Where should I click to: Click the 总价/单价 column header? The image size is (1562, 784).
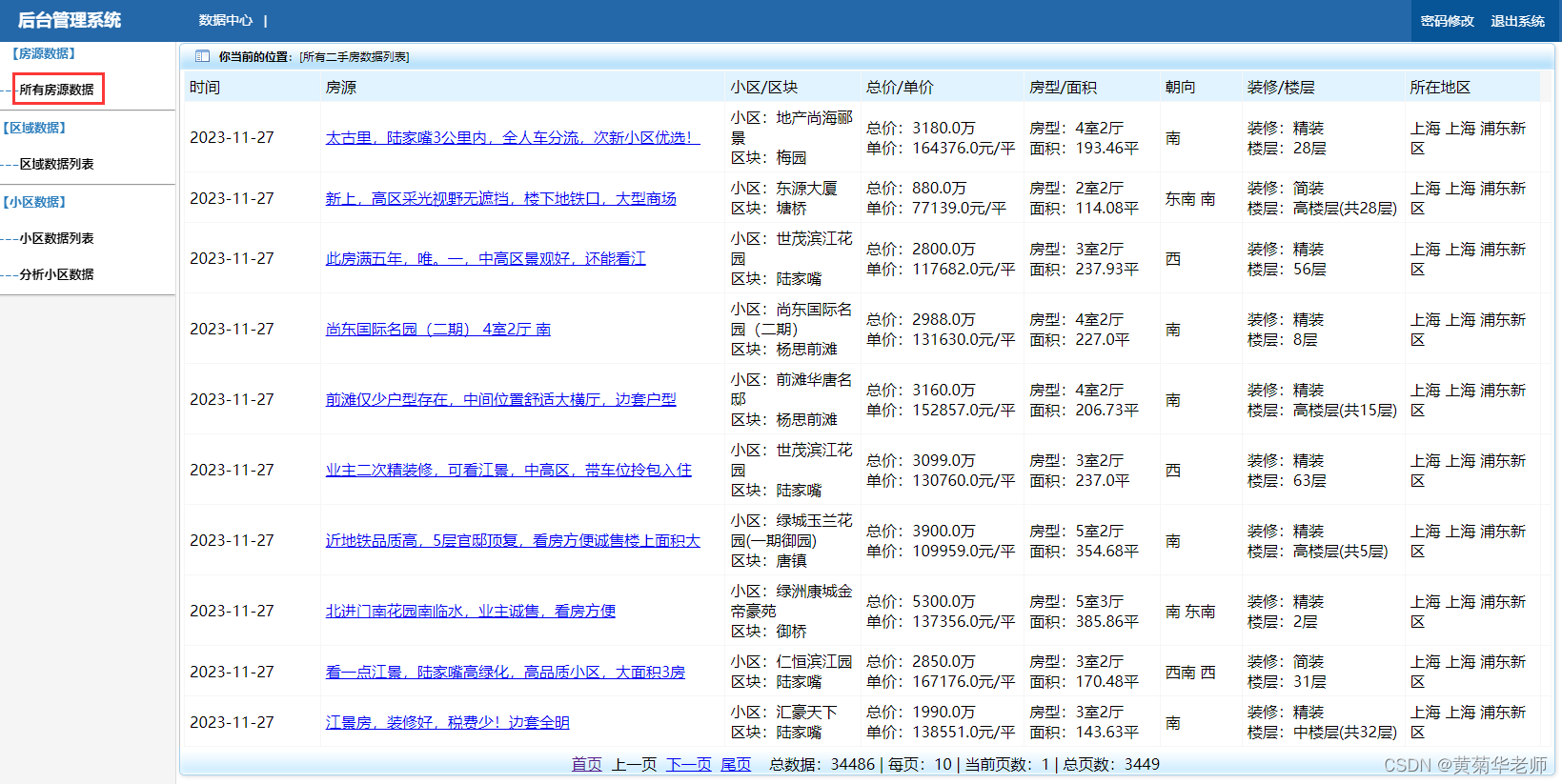900,87
